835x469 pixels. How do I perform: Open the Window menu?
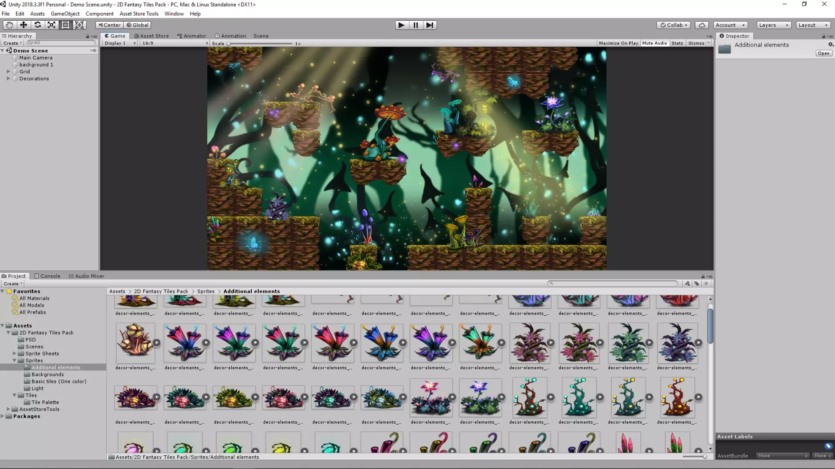click(x=174, y=14)
